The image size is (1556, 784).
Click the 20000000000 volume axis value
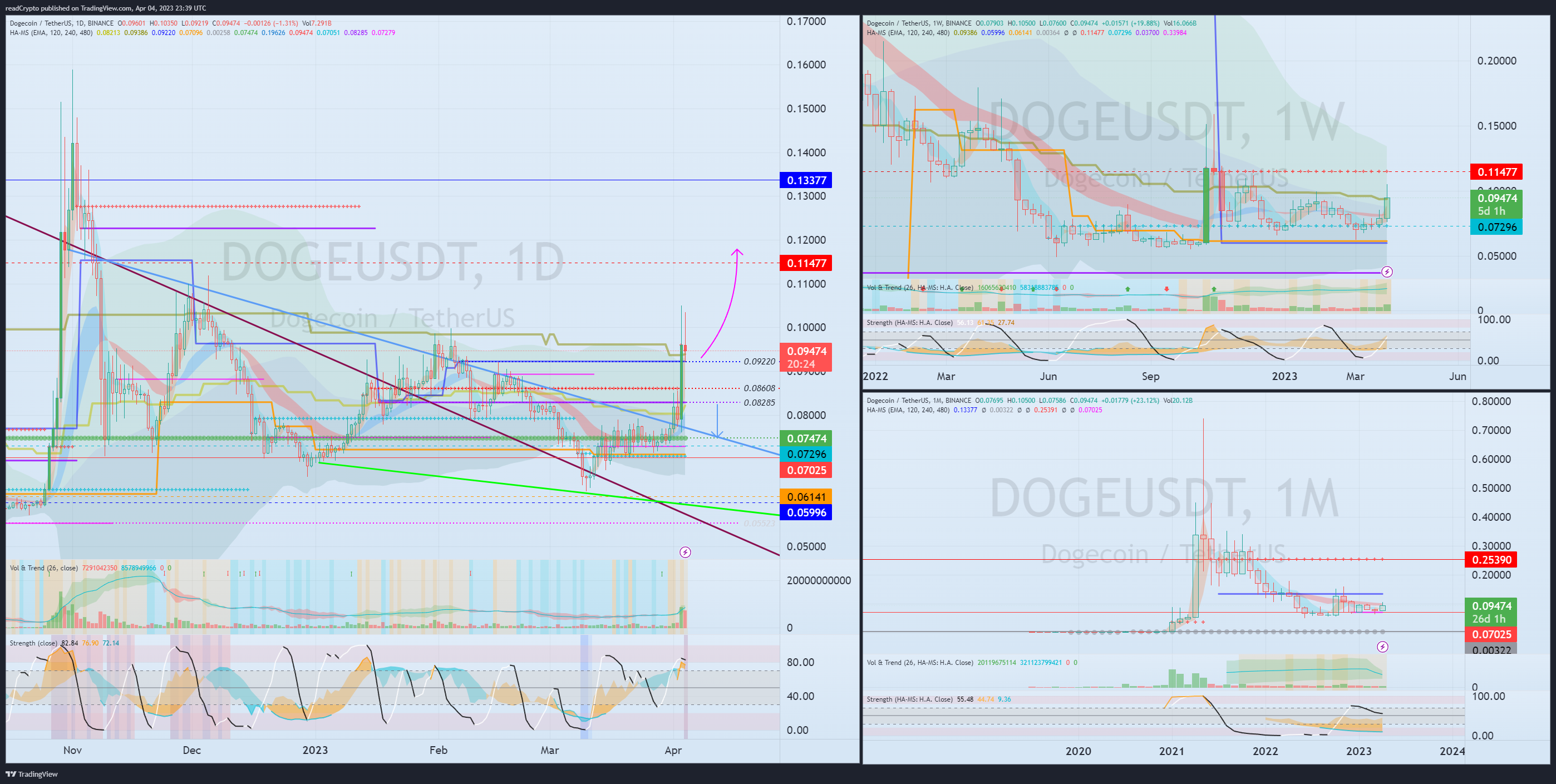[x=819, y=580]
